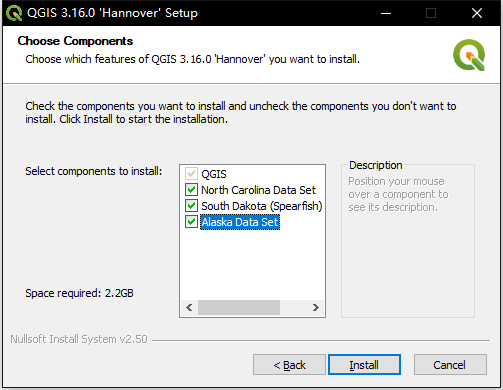The image size is (503, 390).
Task: Select the QGIS component label
Action: pos(214,174)
